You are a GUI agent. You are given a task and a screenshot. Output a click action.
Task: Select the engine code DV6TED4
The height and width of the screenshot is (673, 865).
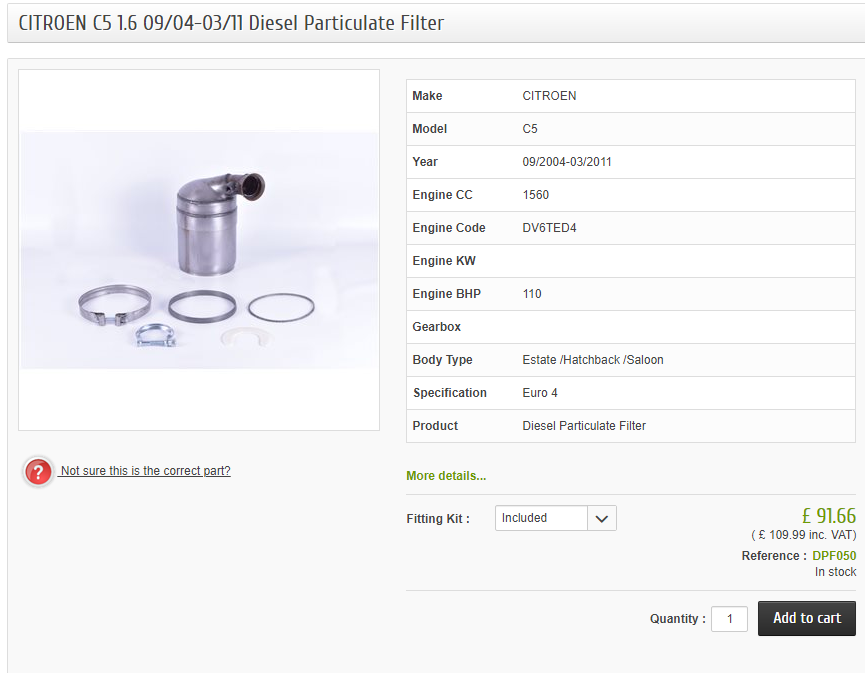pos(549,228)
